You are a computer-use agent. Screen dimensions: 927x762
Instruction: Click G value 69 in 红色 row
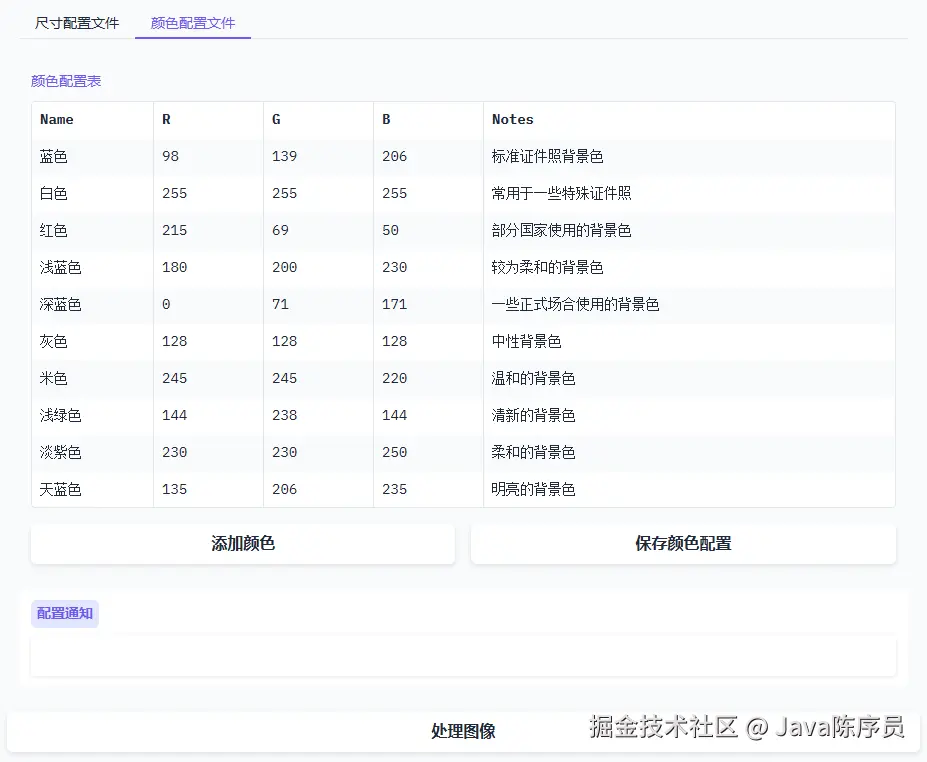[318, 231]
